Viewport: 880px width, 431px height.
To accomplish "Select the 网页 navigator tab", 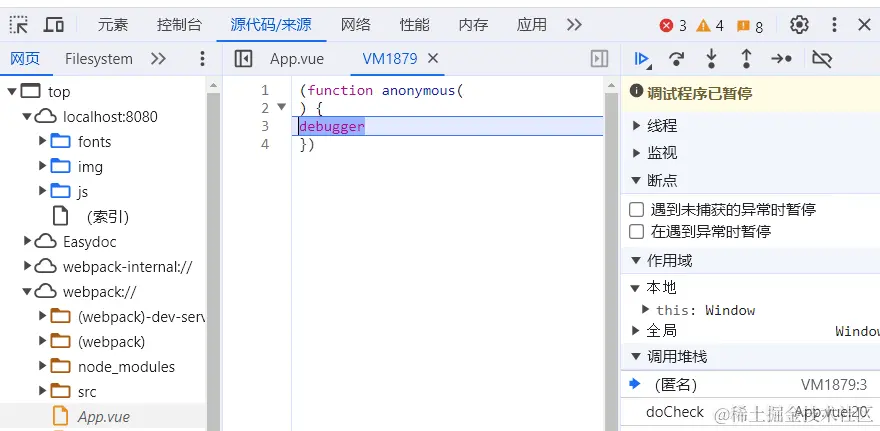I will click(25, 58).
